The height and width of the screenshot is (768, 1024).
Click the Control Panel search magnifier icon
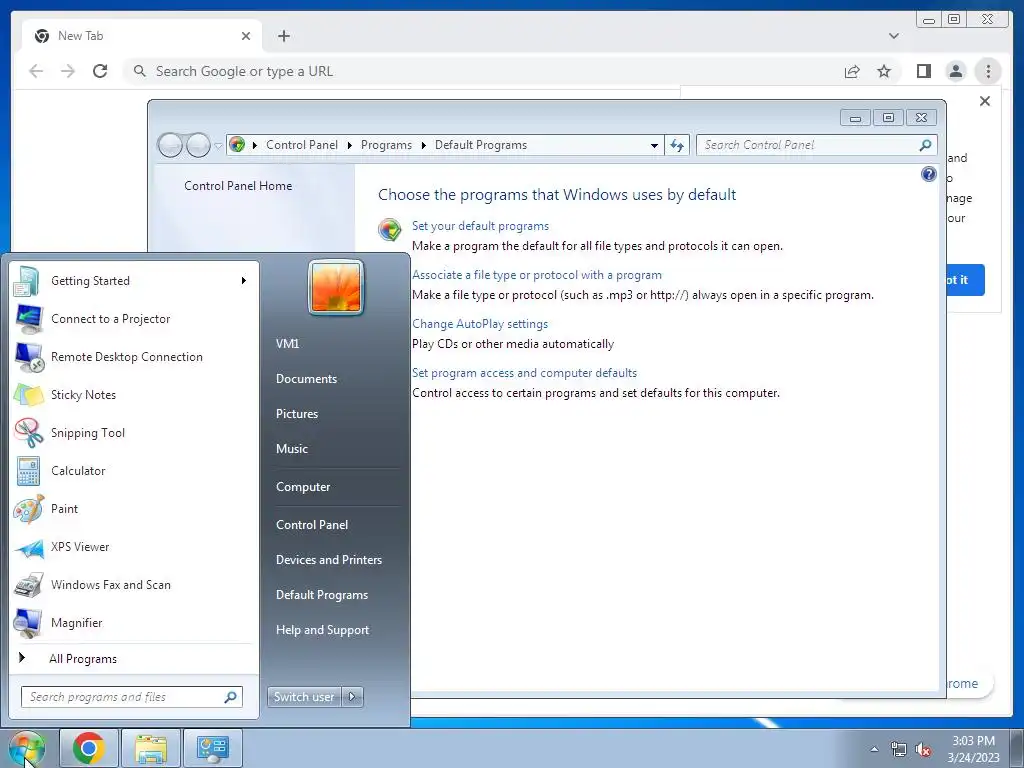coord(925,145)
